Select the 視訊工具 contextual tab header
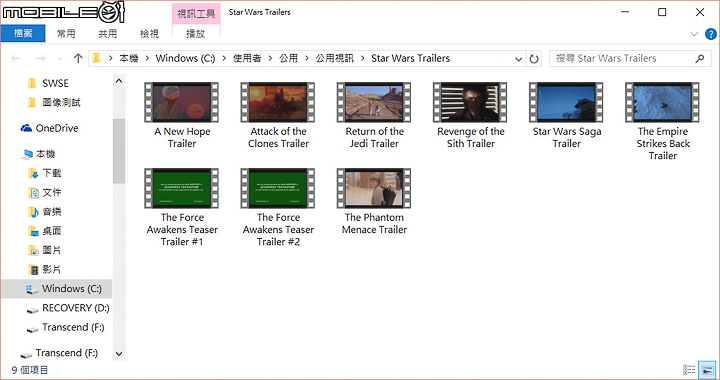Image resolution: width=720 pixels, height=380 pixels. [x=196, y=14]
